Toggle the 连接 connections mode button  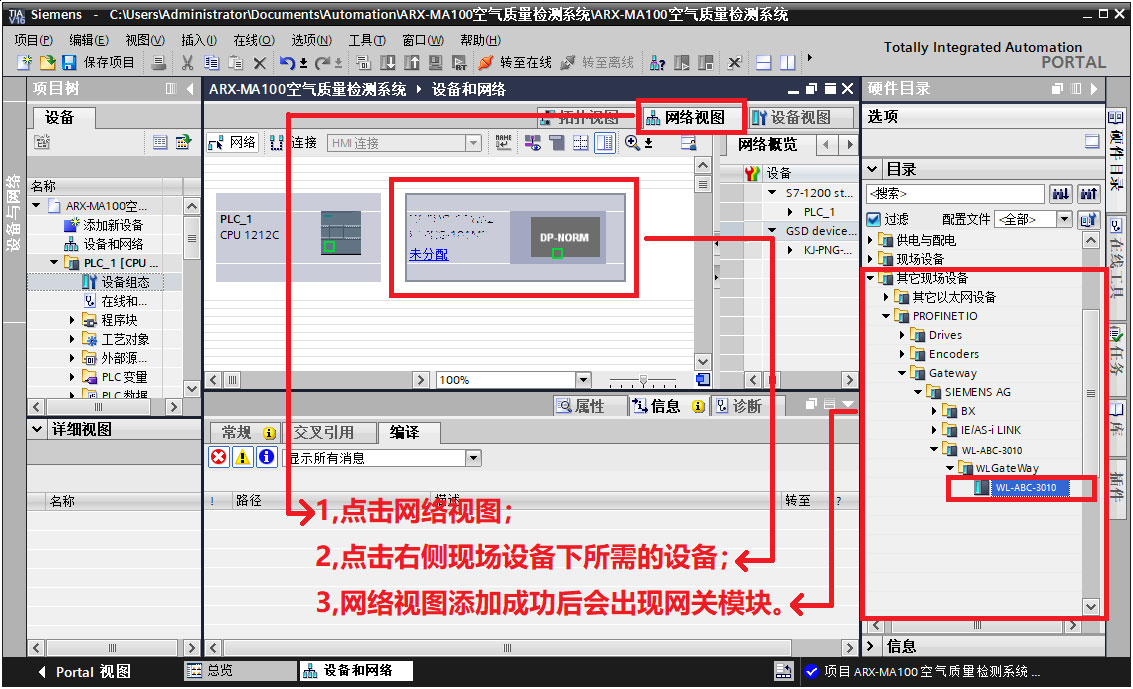[x=293, y=143]
